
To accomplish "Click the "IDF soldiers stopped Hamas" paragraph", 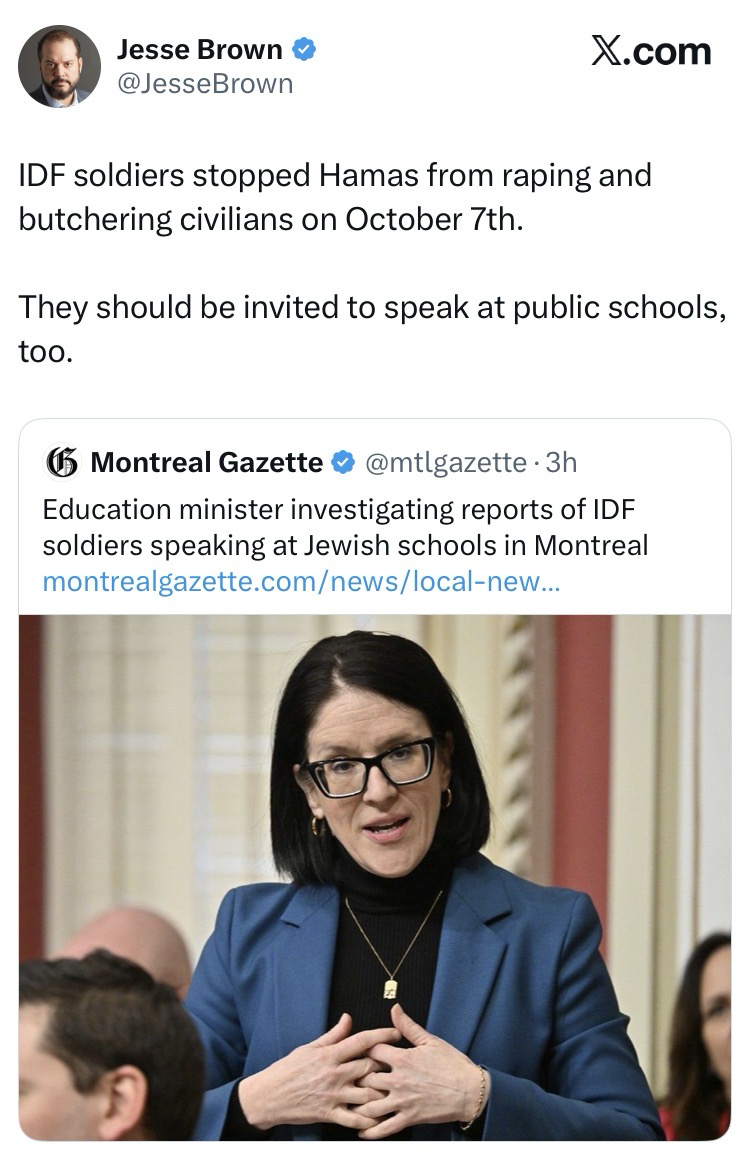I will 335,196.
